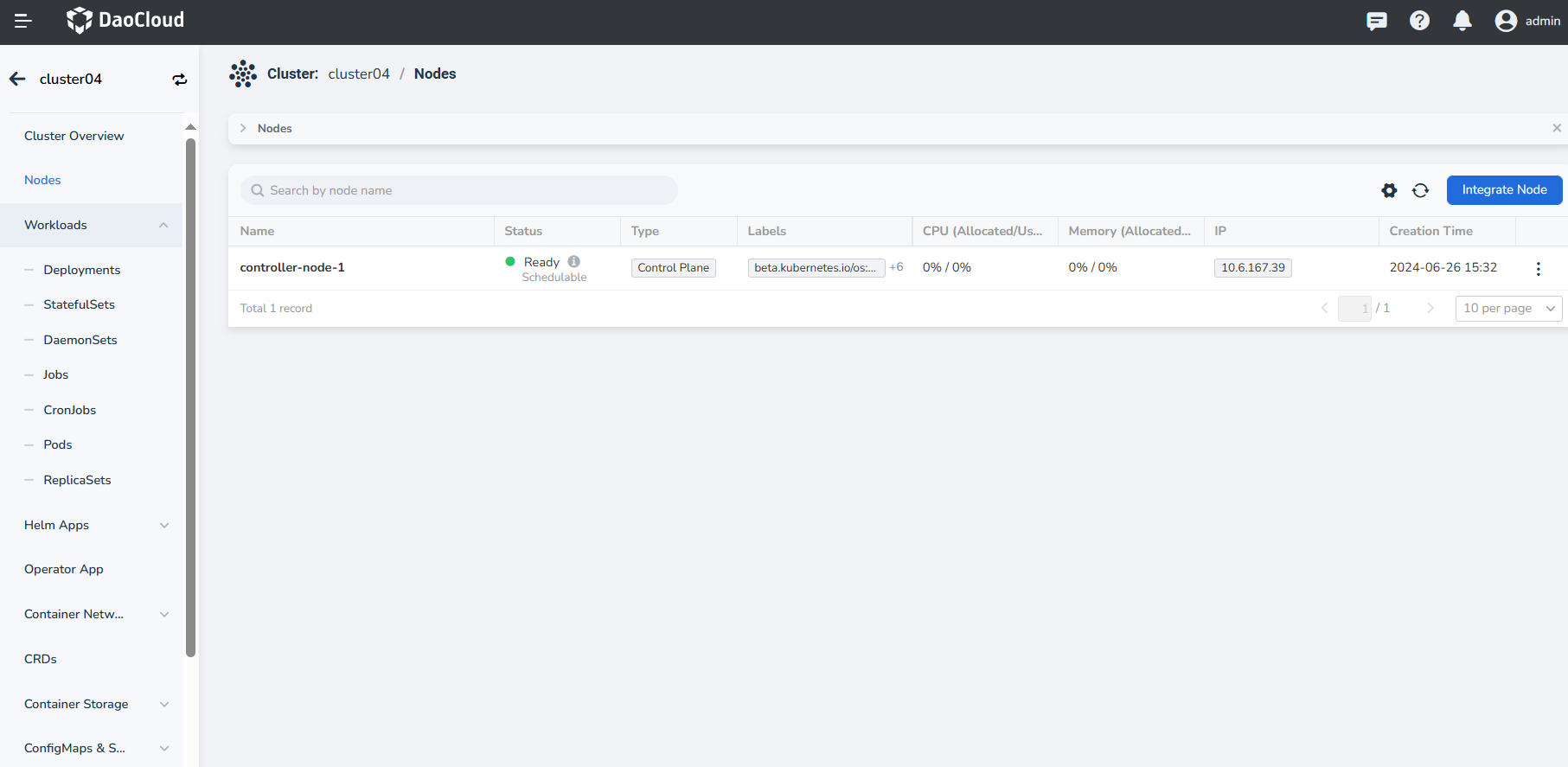
Task: Click the switch cluster icon
Action: tap(180, 80)
